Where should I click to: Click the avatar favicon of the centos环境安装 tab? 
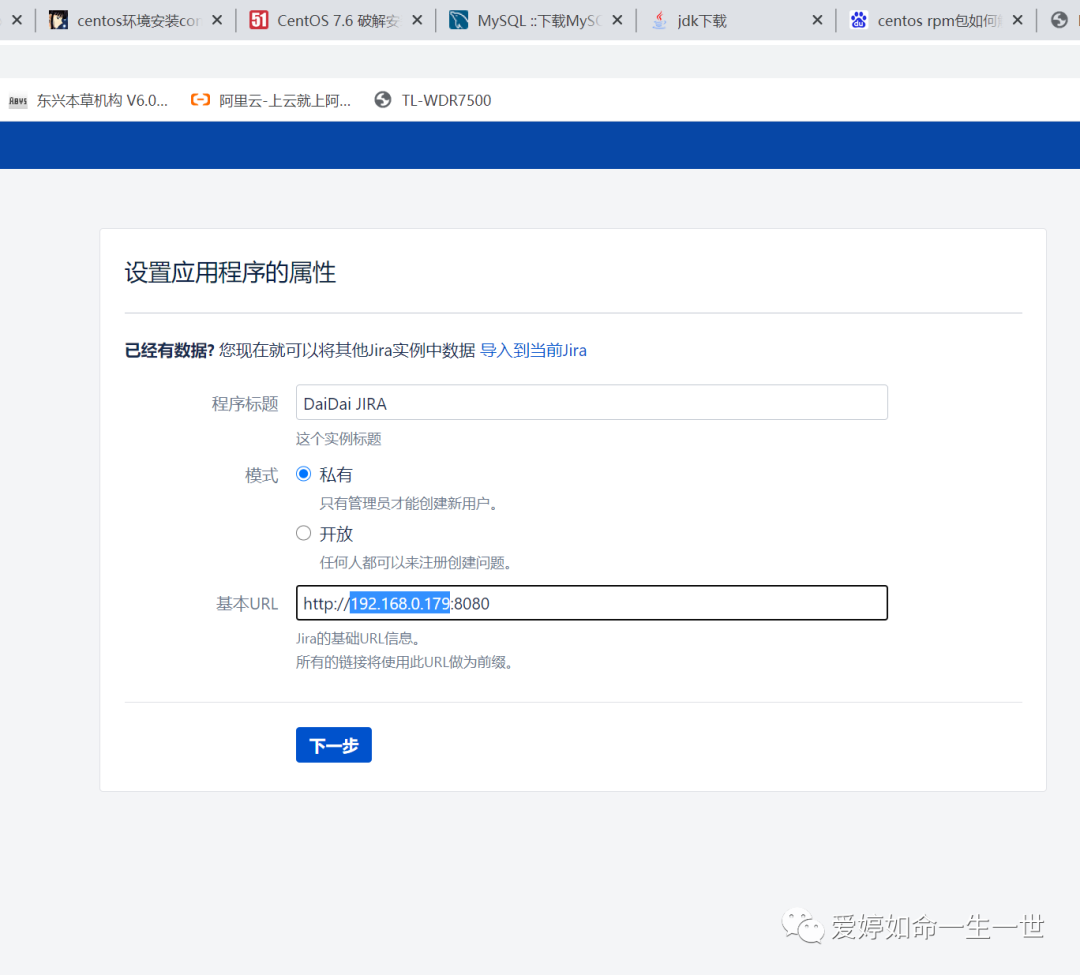pos(59,20)
